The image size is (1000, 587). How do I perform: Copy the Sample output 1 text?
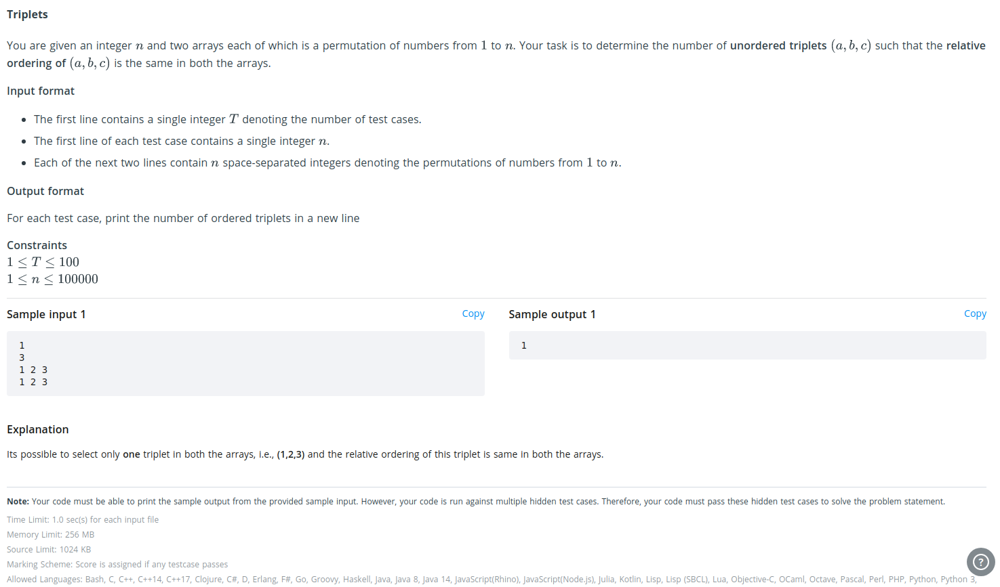coord(974,314)
